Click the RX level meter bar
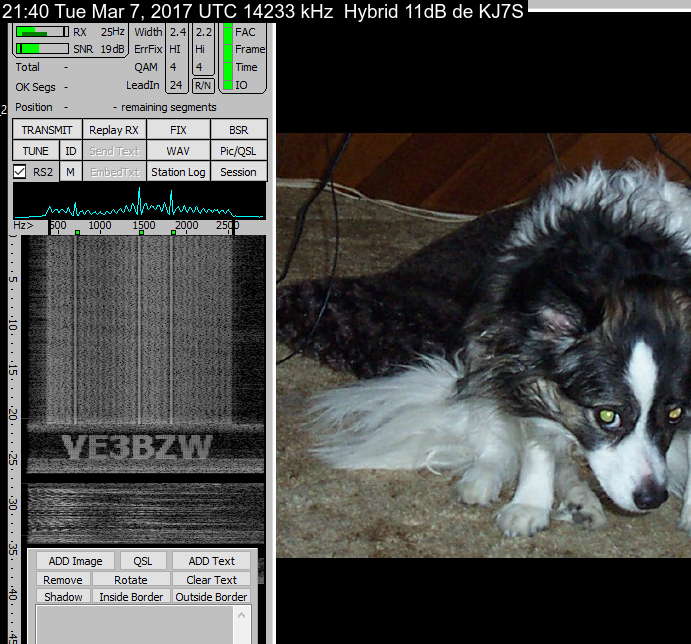The image size is (691, 644). pos(42,32)
